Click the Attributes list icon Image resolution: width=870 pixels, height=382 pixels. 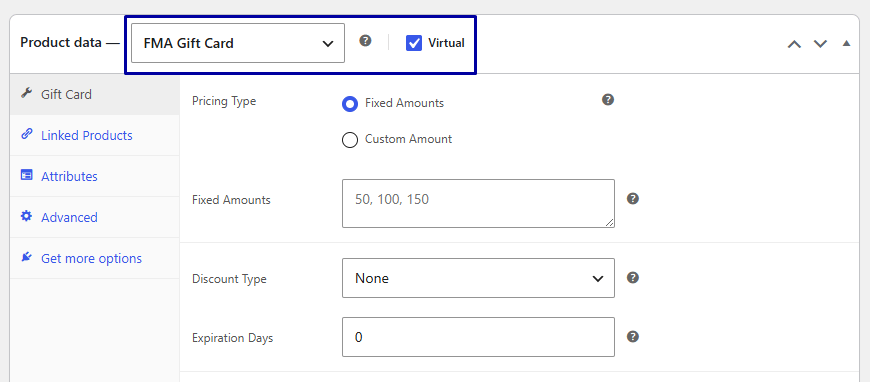pyautogui.click(x=26, y=175)
